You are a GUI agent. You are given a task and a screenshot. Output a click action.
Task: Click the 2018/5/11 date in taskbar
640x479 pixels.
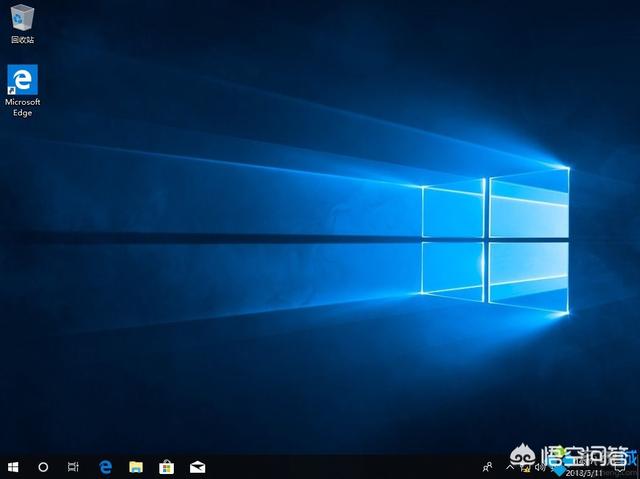584,473
